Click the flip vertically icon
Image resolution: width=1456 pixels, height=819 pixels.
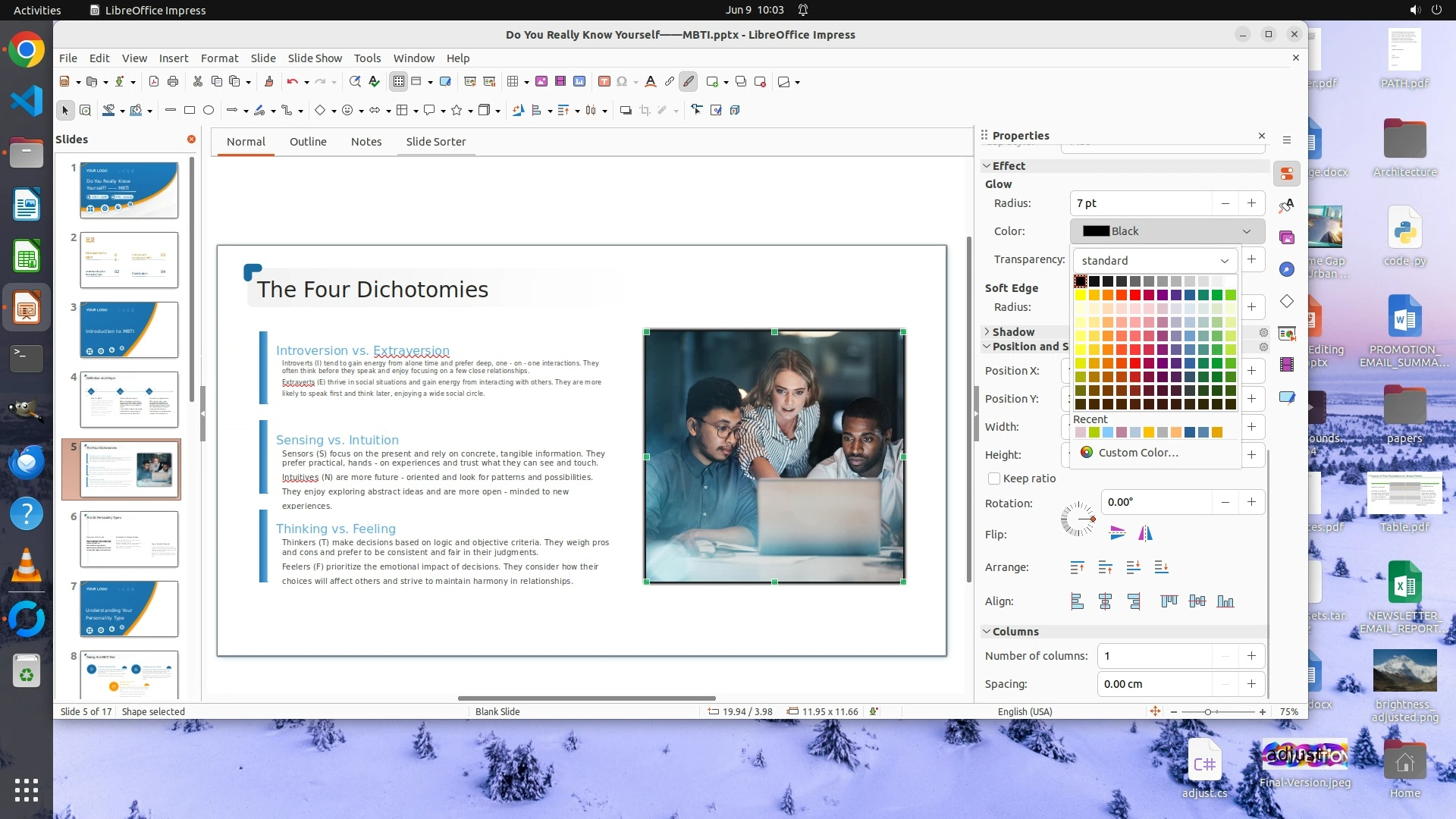tap(1117, 533)
